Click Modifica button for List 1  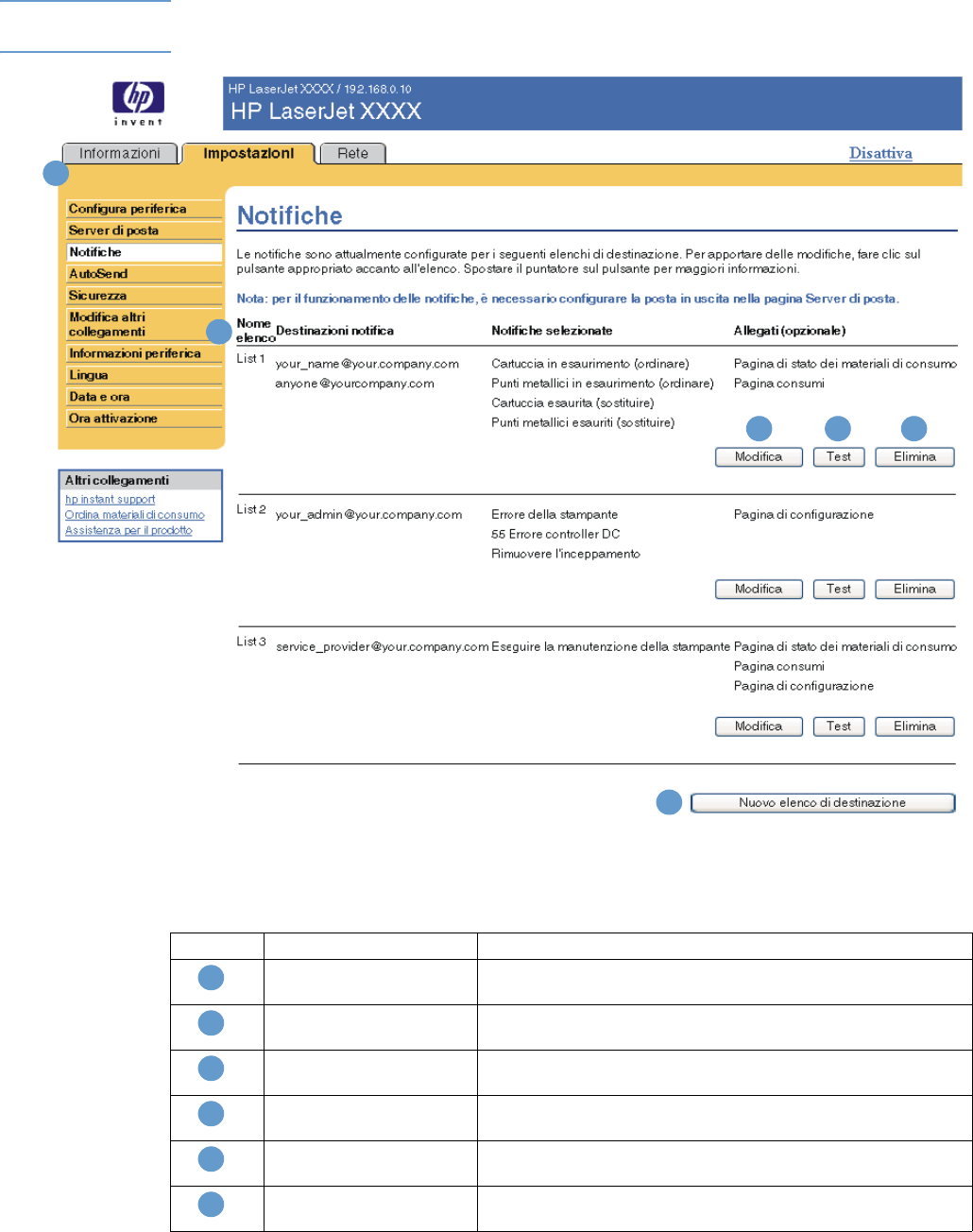[x=759, y=457]
